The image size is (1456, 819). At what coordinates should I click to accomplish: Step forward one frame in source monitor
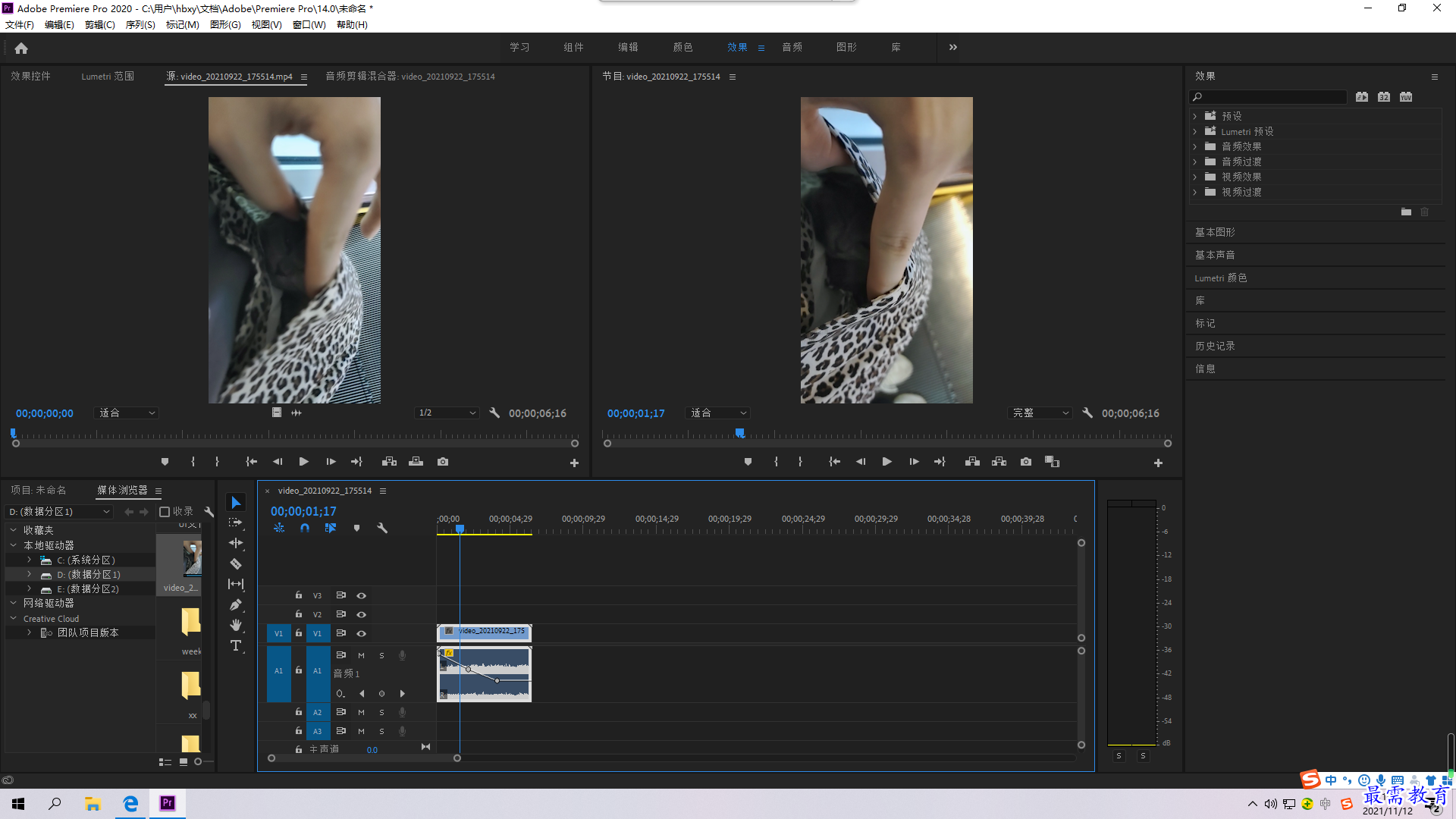331,462
